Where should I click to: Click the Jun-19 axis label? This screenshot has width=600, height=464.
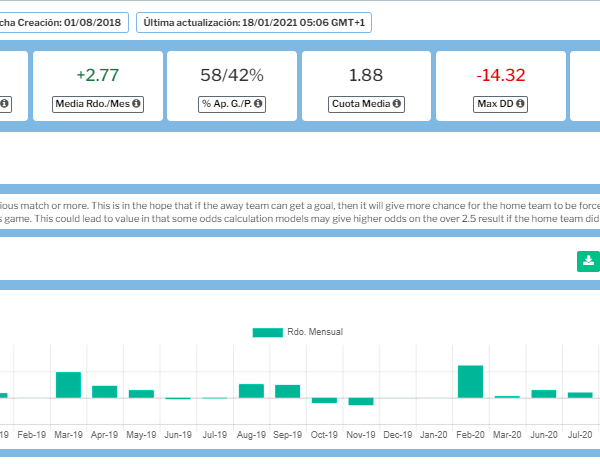click(178, 435)
